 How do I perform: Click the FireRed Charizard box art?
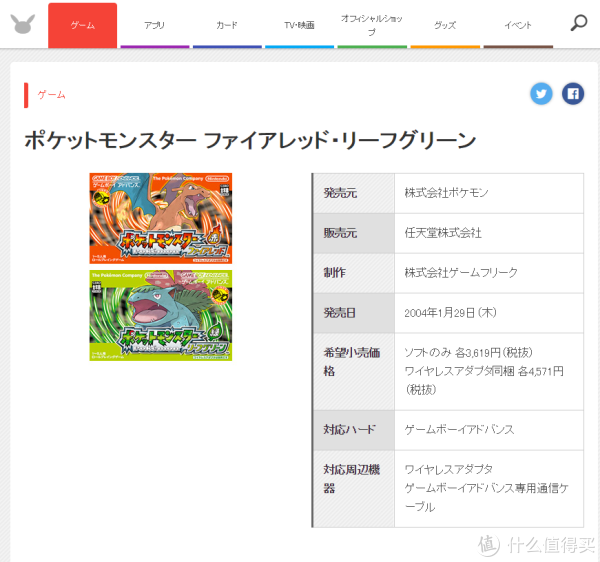click(161, 218)
